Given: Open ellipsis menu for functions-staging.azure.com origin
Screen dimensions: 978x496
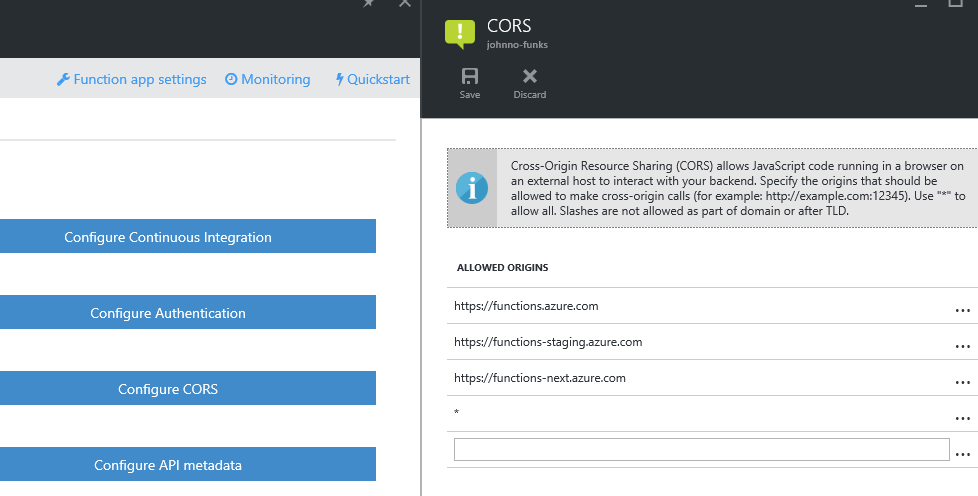Looking at the screenshot, I should pos(962,346).
